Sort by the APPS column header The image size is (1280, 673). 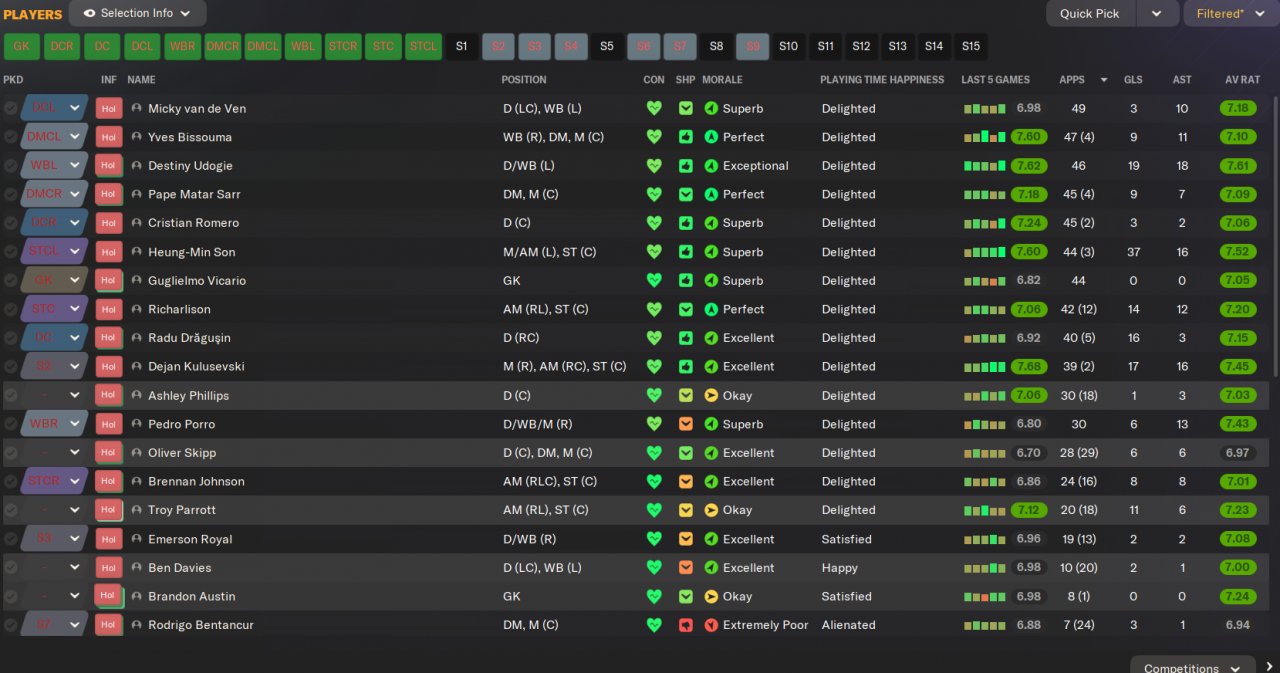1072,79
